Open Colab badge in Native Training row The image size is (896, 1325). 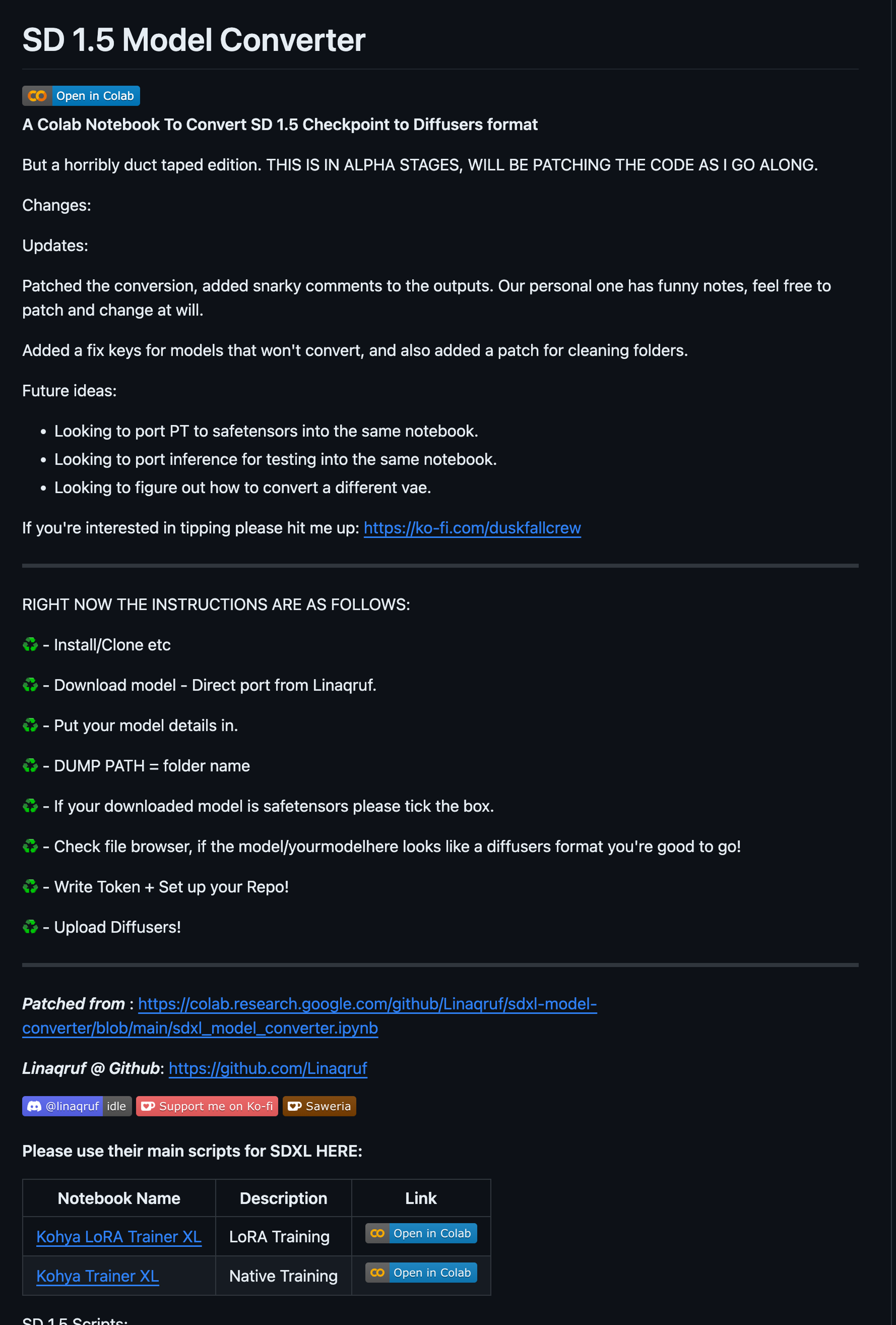(x=421, y=1272)
